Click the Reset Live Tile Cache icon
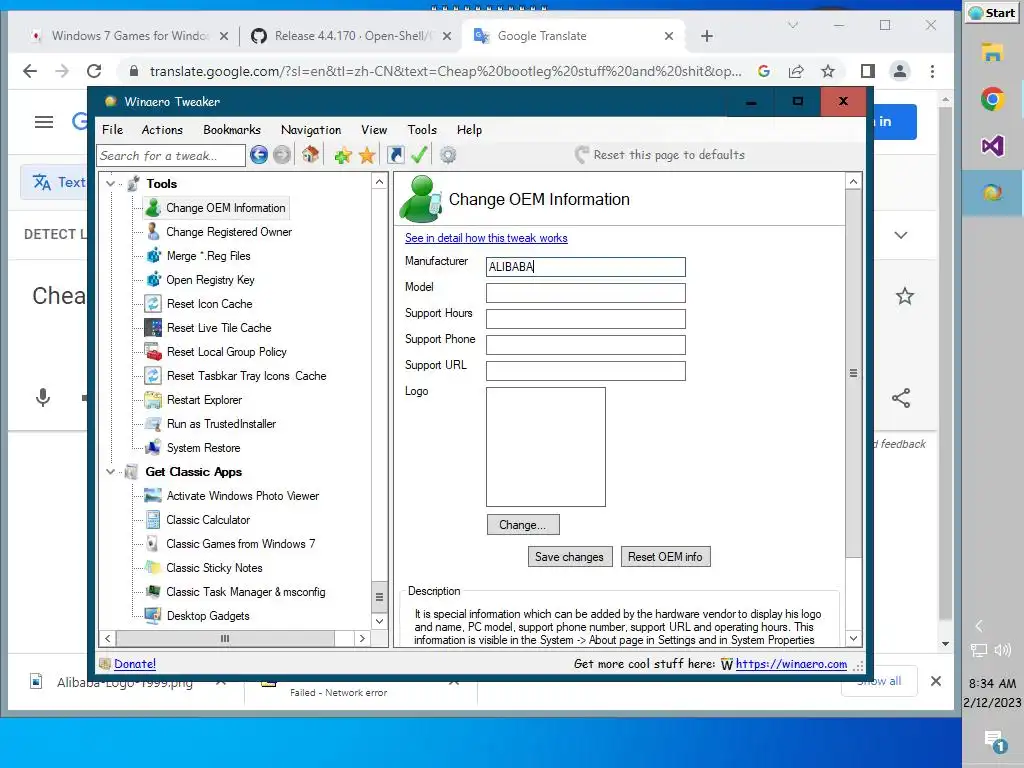 tap(153, 327)
